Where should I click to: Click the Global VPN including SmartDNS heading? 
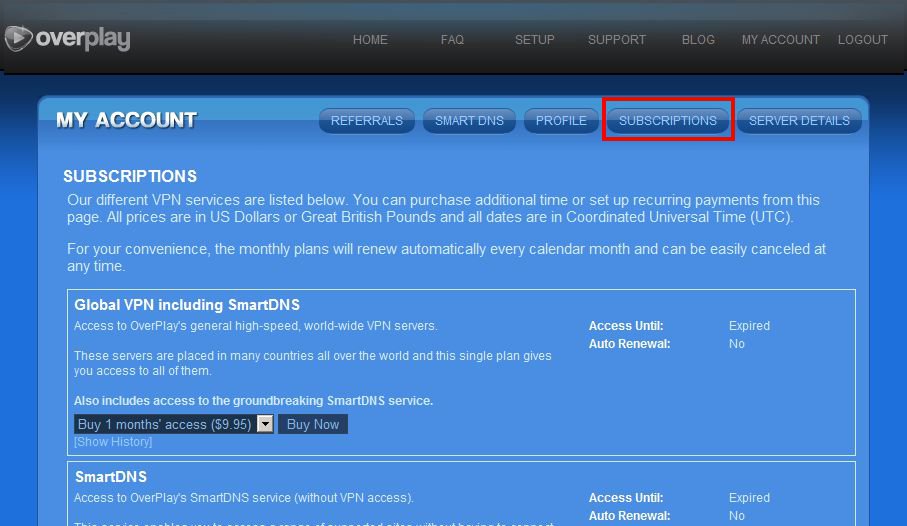(x=187, y=305)
